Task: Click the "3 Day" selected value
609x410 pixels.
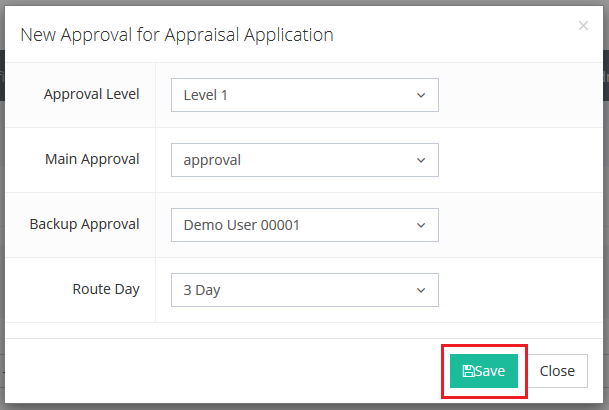Action: click(201, 291)
